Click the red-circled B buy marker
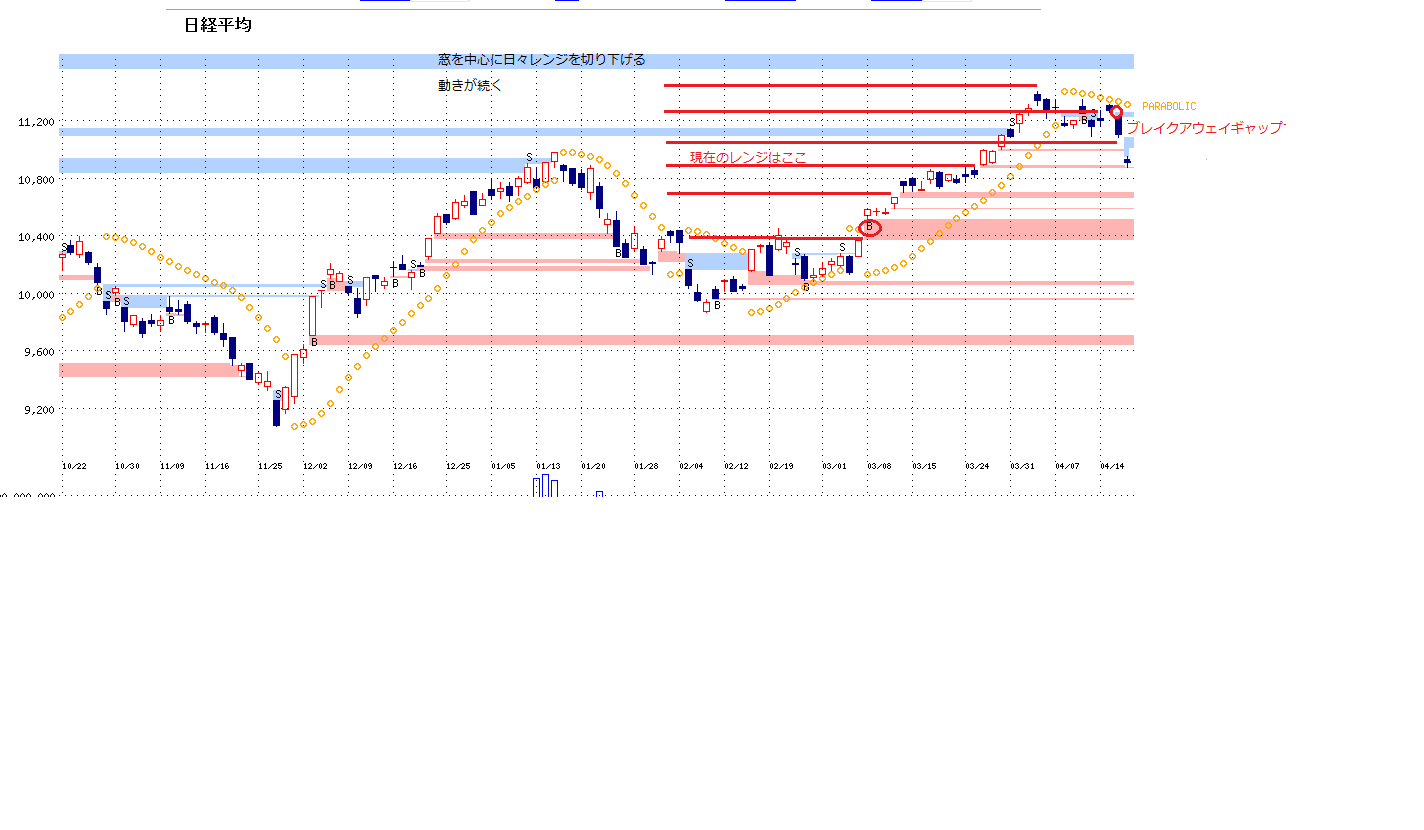The width and height of the screenshot is (1424, 830). pos(869,228)
